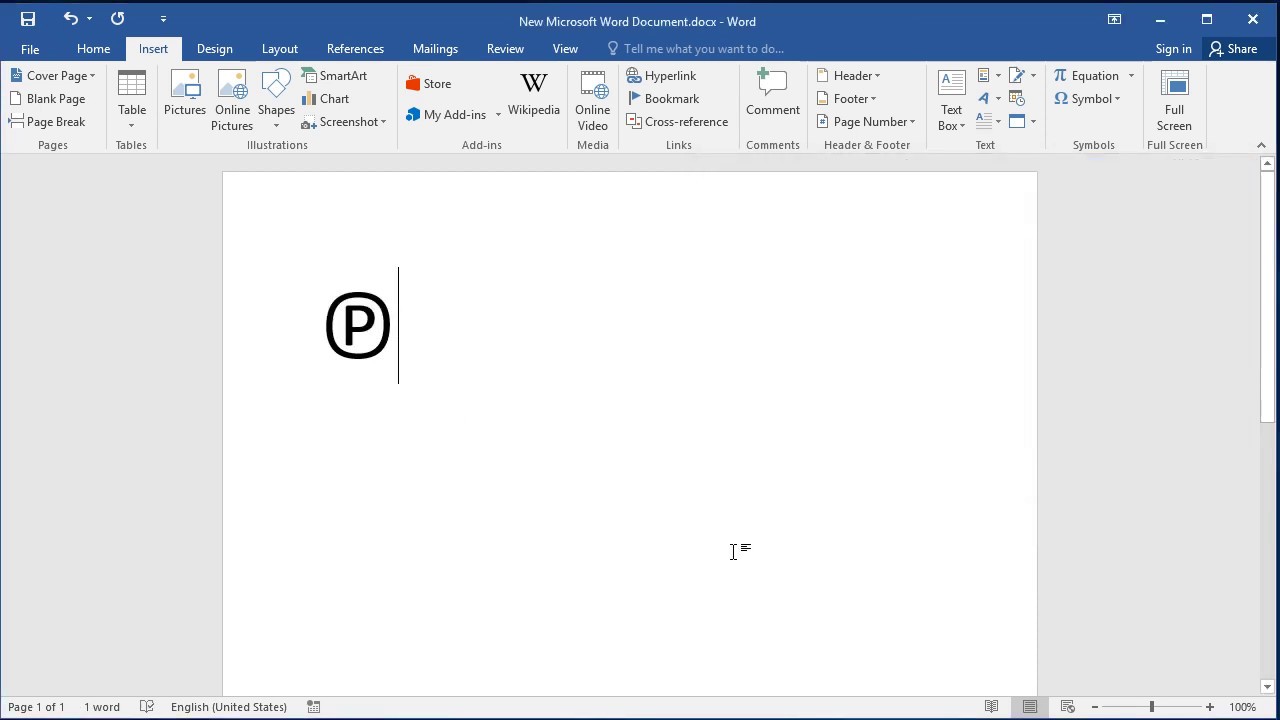Open Ribbon Display Options

pos(1114,19)
